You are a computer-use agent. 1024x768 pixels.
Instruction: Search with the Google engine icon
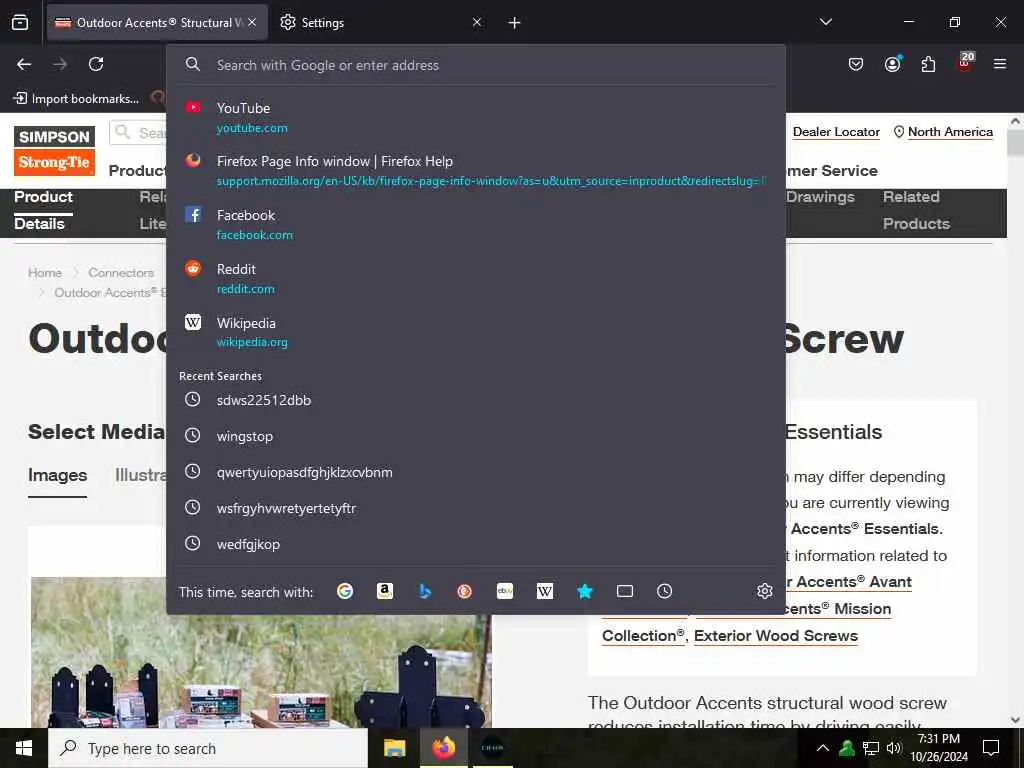pyautogui.click(x=345, y=592)
